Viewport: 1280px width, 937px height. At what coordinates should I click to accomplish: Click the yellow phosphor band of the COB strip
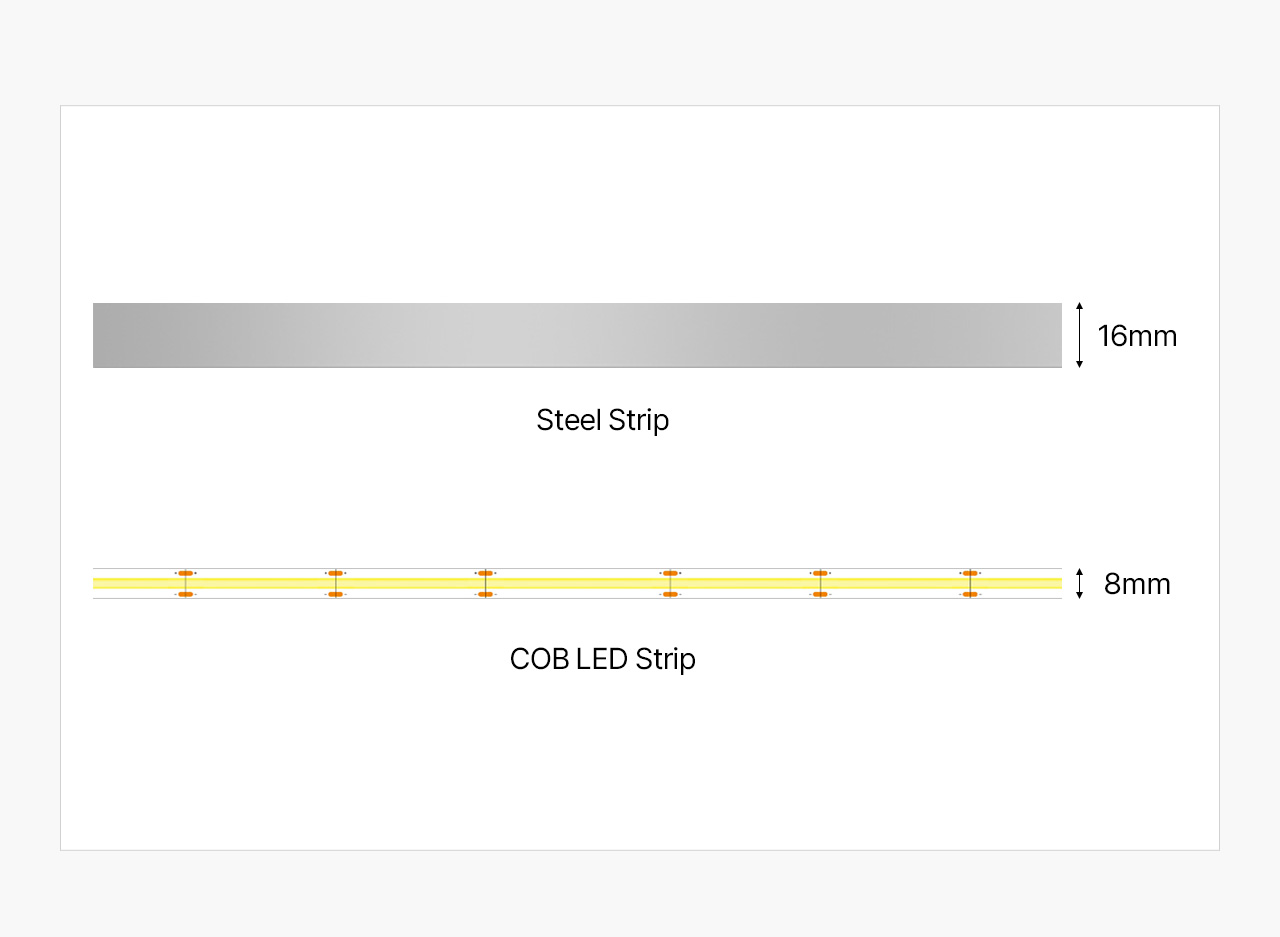[x=577, y=583]
